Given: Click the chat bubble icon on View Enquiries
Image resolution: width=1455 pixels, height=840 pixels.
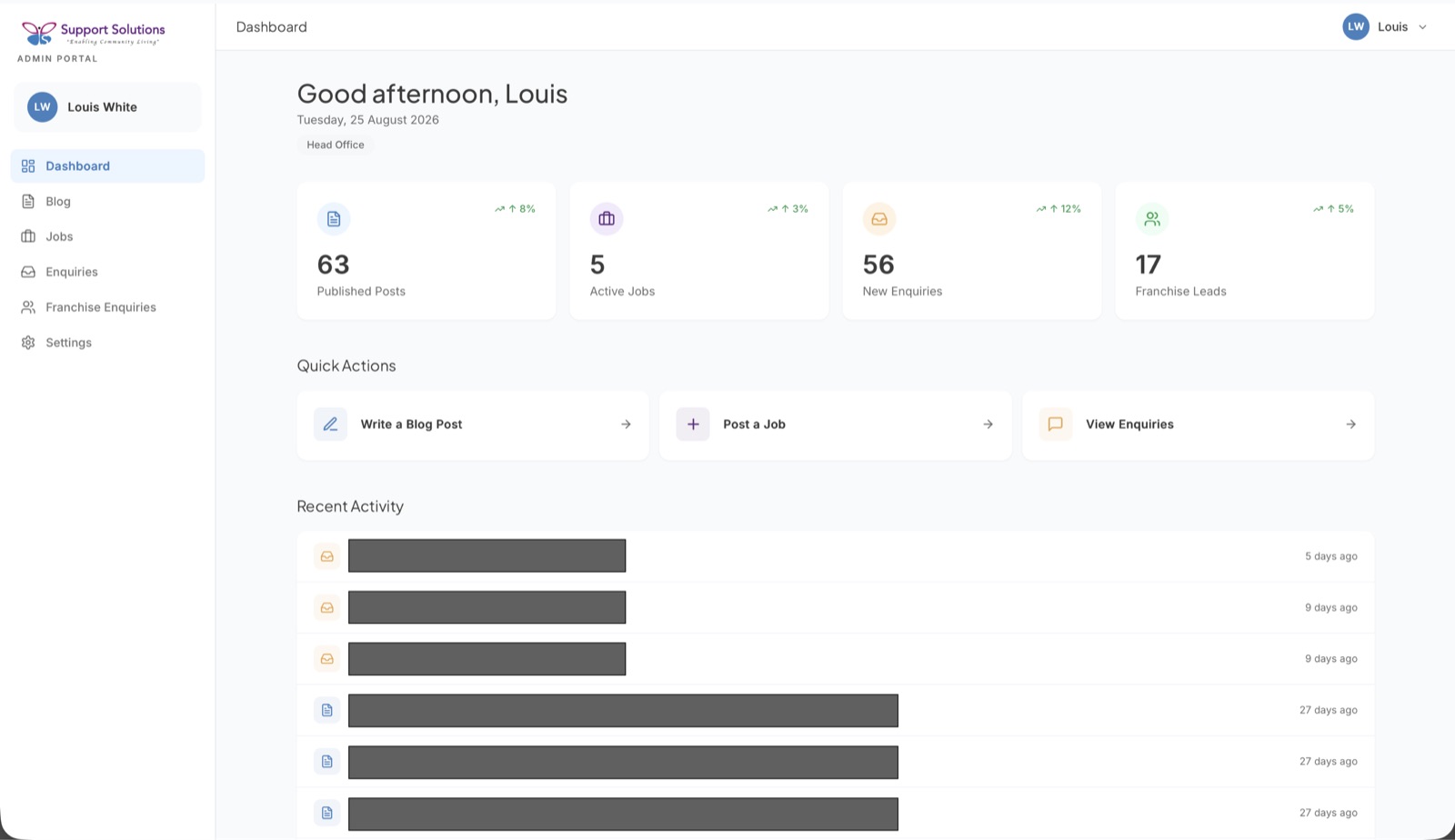Looking at the screenshot, I should [x=1056, y=425].
